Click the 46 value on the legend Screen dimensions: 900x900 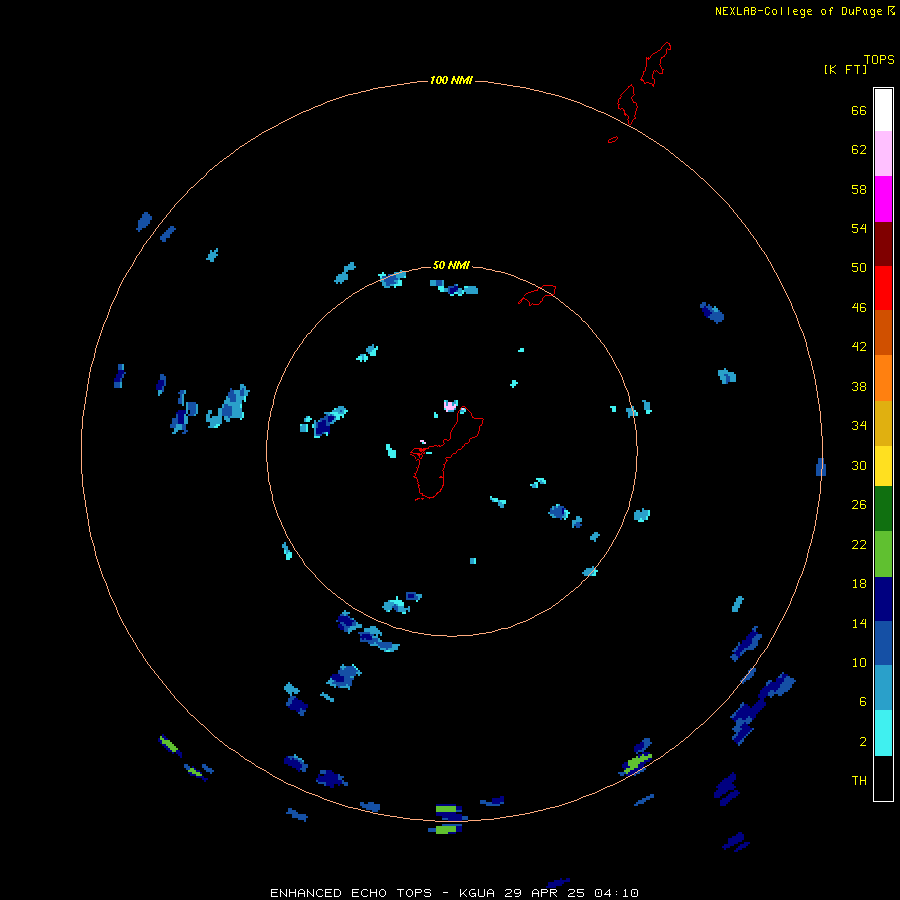[859, 308]
